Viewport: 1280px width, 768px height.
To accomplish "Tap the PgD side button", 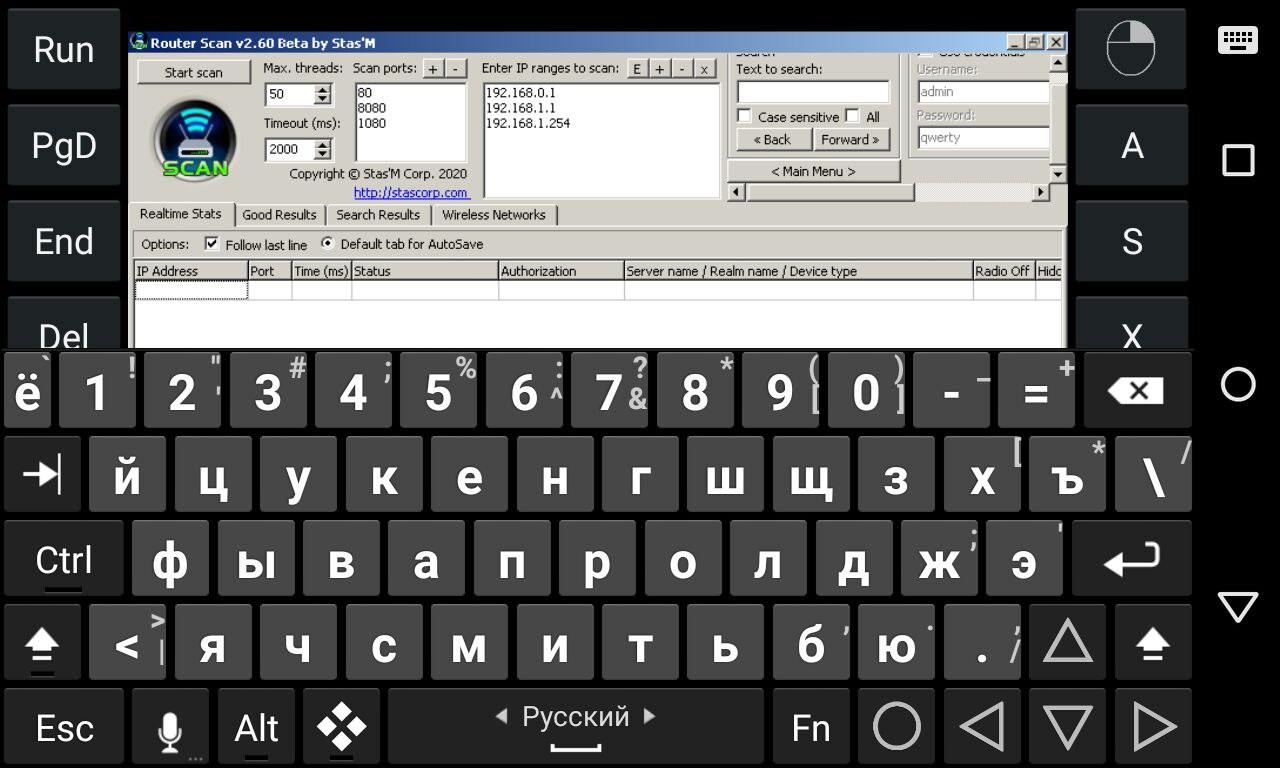I will pos(64,146).
